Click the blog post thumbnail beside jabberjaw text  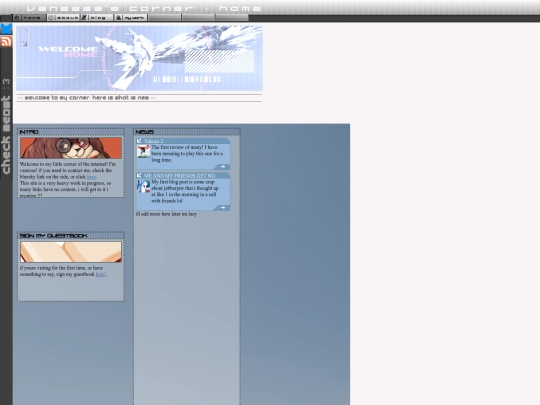(143, 186)
